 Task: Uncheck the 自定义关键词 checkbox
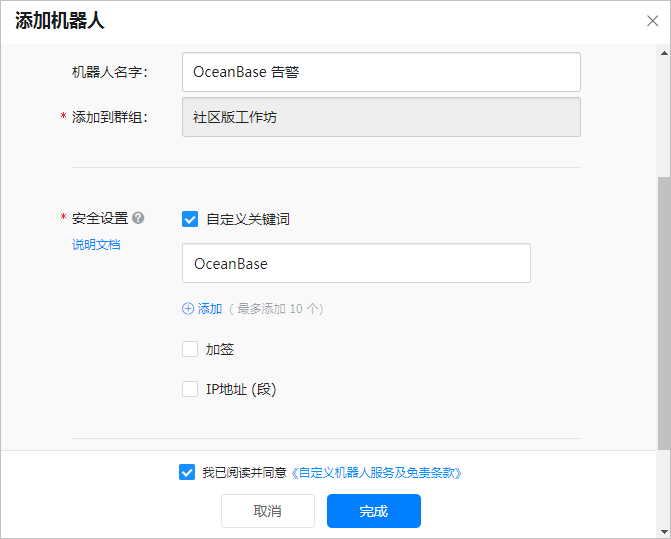(190, 219)
